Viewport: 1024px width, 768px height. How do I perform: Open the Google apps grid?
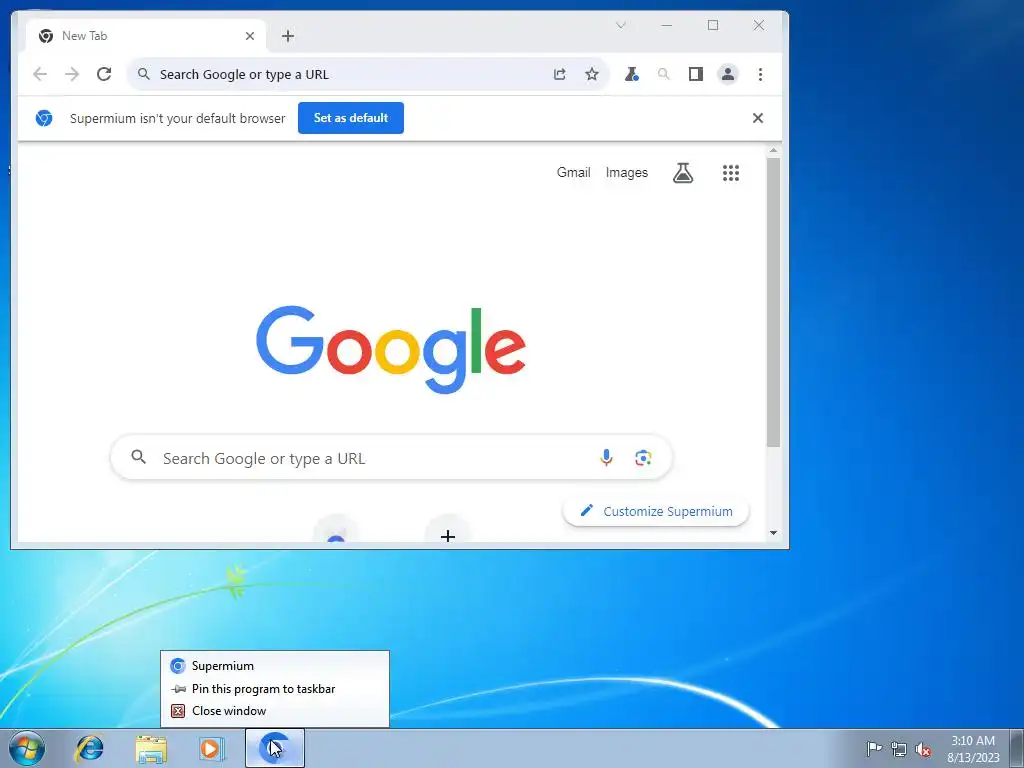[x=731, y=173]
